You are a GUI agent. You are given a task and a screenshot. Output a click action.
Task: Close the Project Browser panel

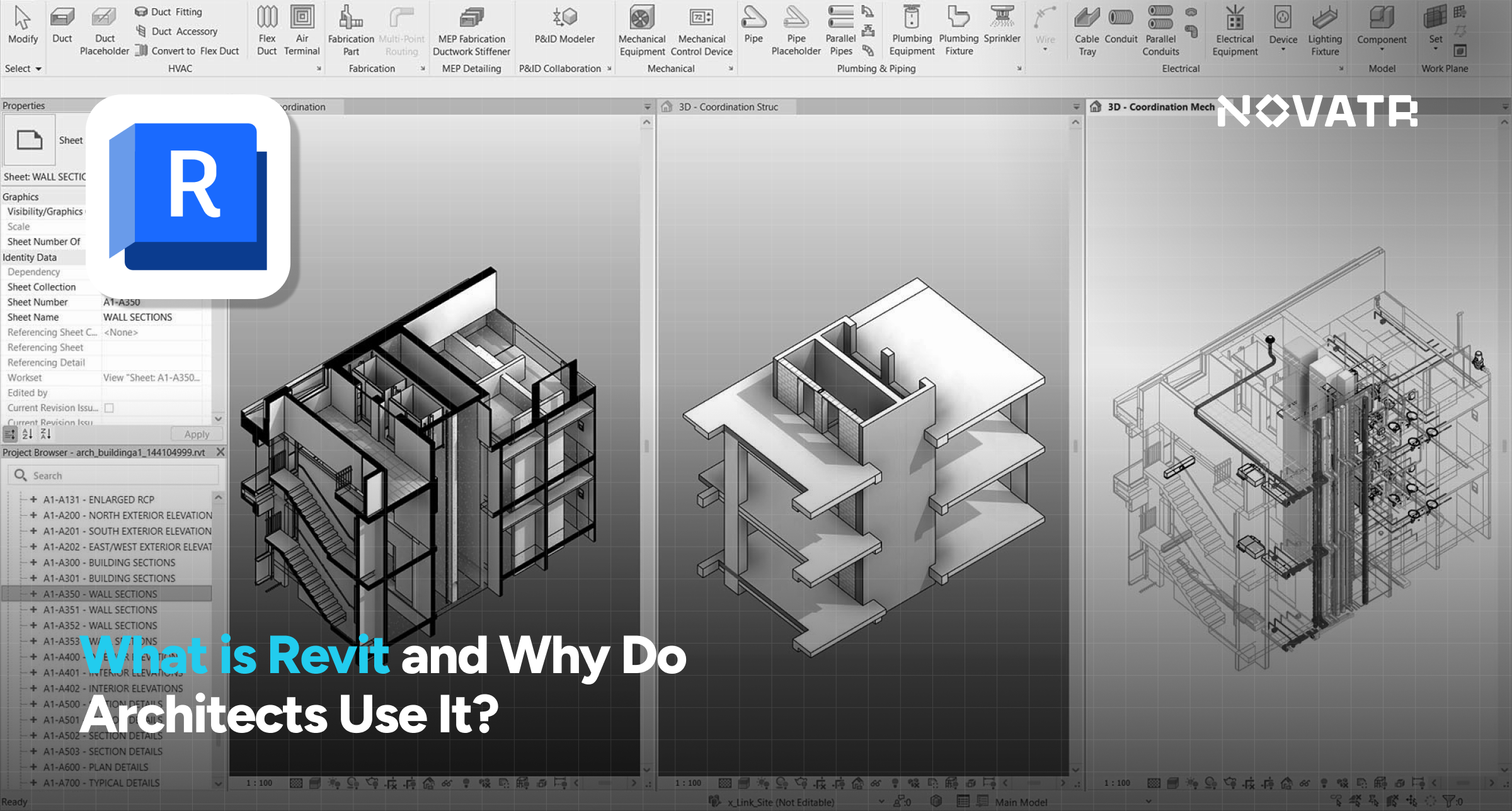220,452
